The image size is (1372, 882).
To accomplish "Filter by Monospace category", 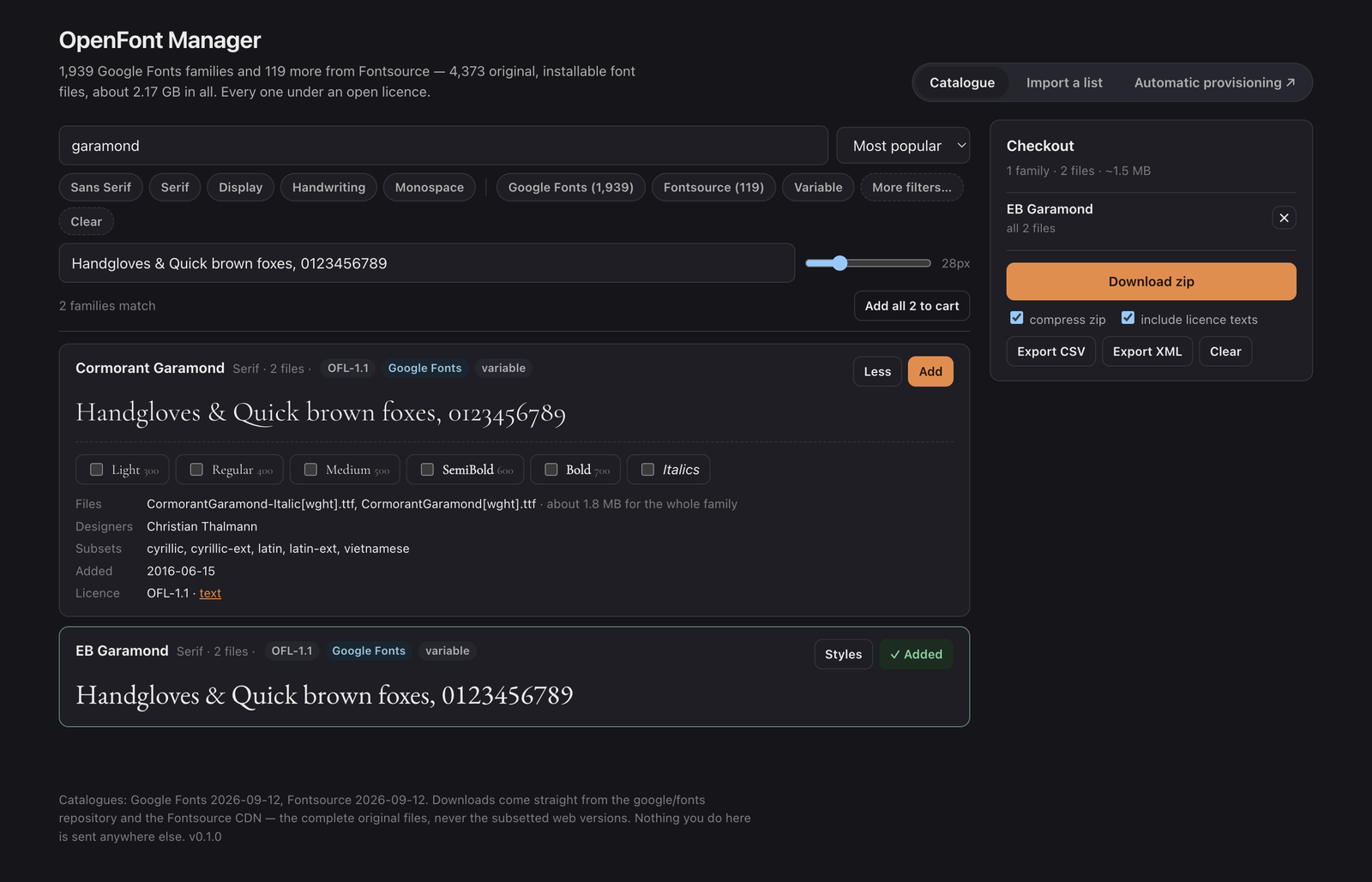I will pos(430,188).
